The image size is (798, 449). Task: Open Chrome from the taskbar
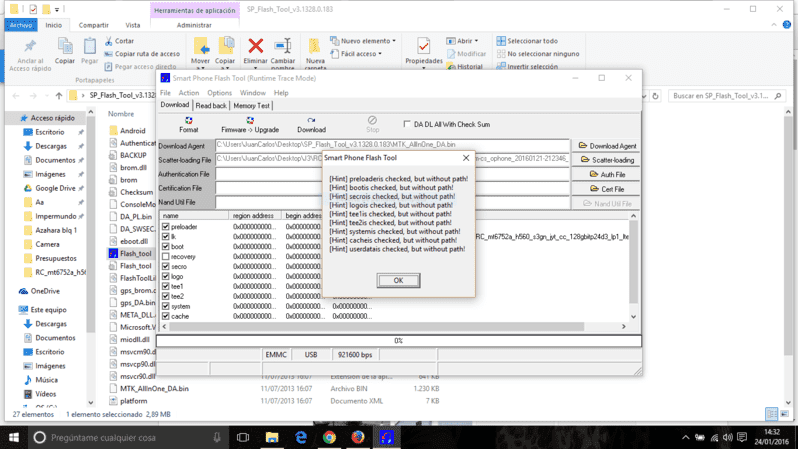329,437
